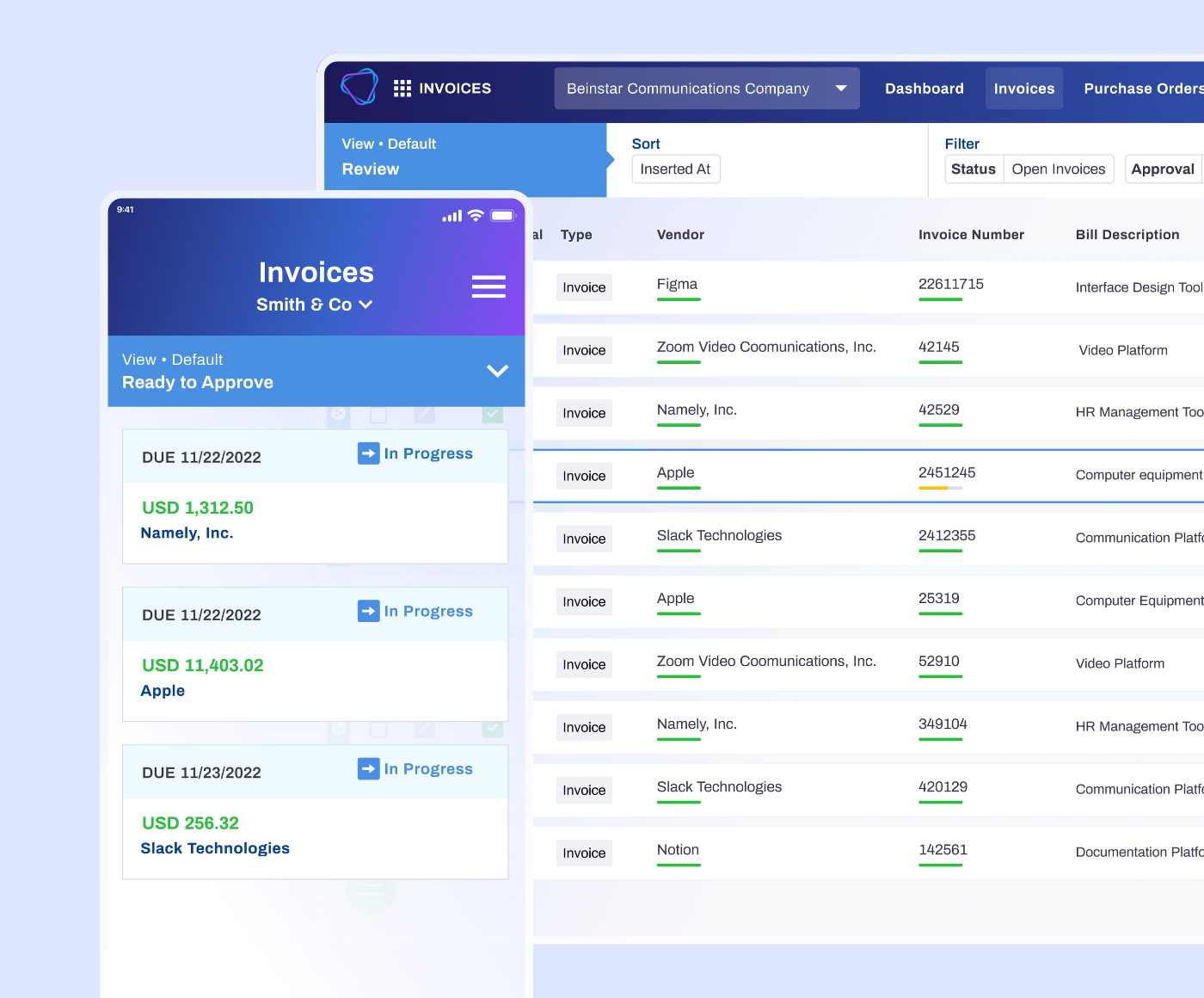Click Namely, Inc. in row 349104
The width and height of the screenshot is (1204, 998).
point(697,724)
